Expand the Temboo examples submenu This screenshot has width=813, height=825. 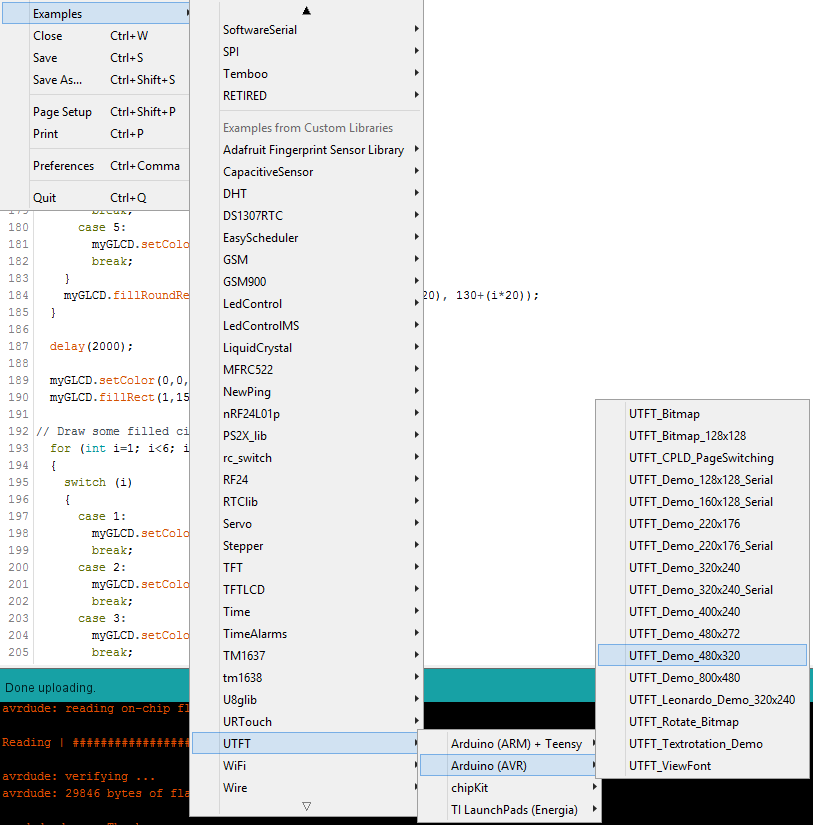306,74
